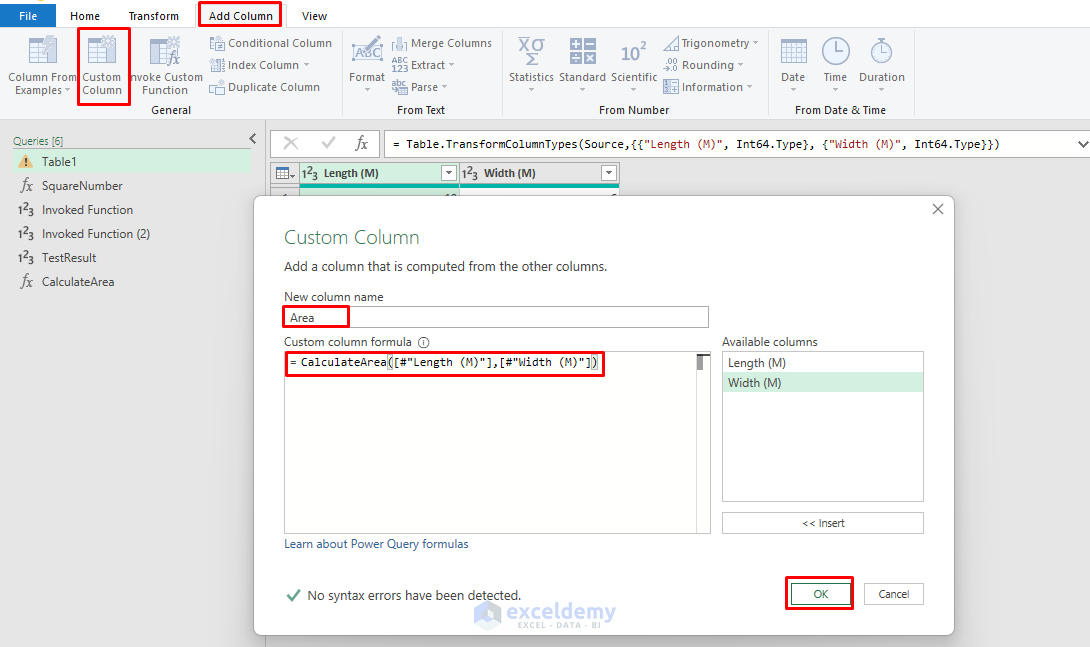This screenshot has height=647, width=1090.
Task: Confirm formula bar with checkmark
Action: (x=328, y=144)
